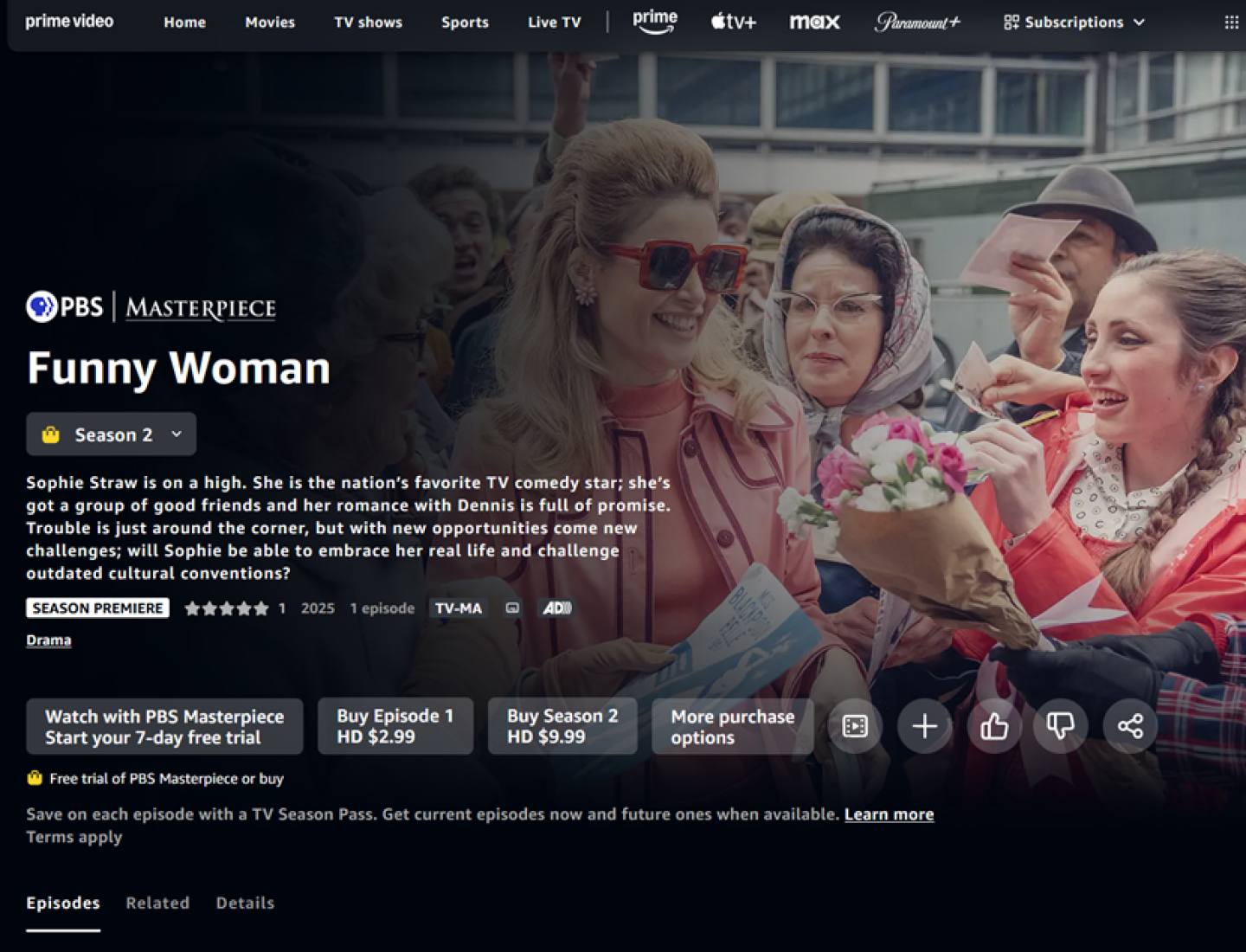Open the Apple TV+ channel logo
Image resolution: width=1246 pixels, height=952 pixels.
(733, 23)
